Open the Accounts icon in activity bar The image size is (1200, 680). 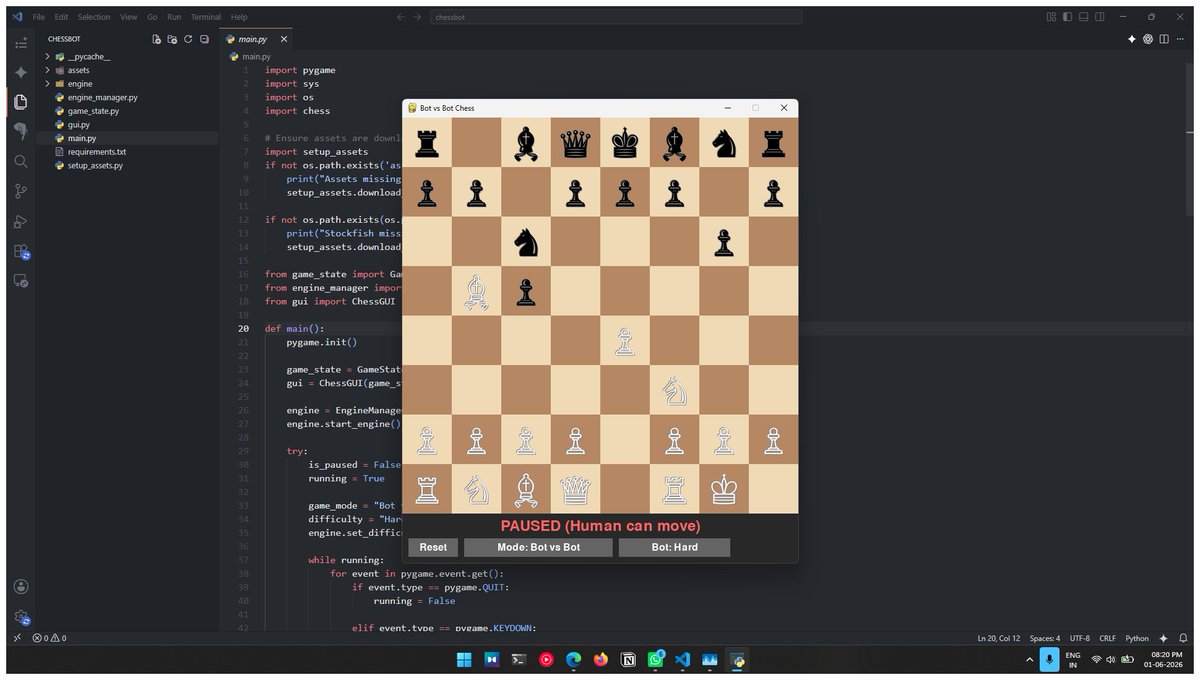21,586
